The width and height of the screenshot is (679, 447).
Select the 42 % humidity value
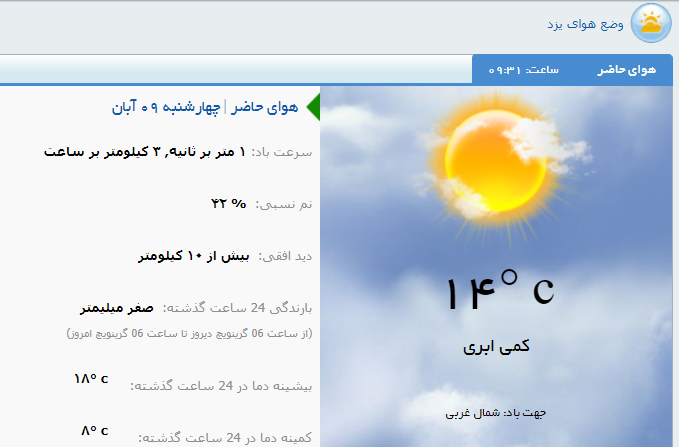(x=228, y=204)
